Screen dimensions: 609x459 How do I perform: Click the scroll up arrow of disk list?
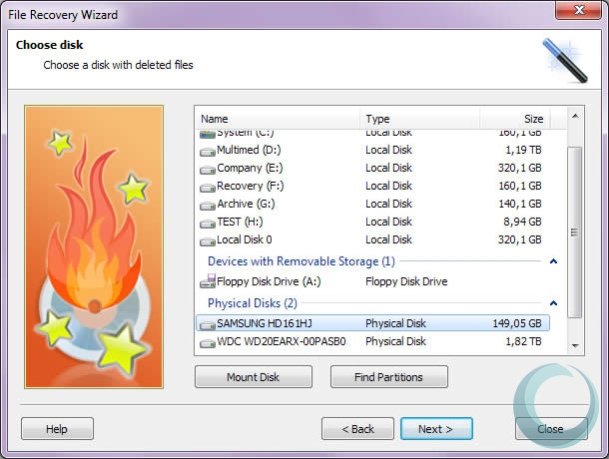575,116
